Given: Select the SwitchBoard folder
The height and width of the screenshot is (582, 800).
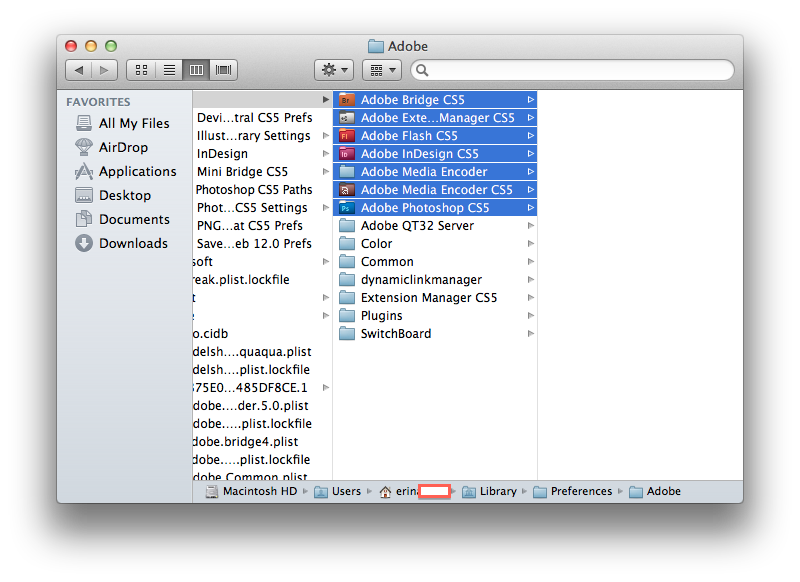Looking at the screenshot, I should click(x=435, y=334).
